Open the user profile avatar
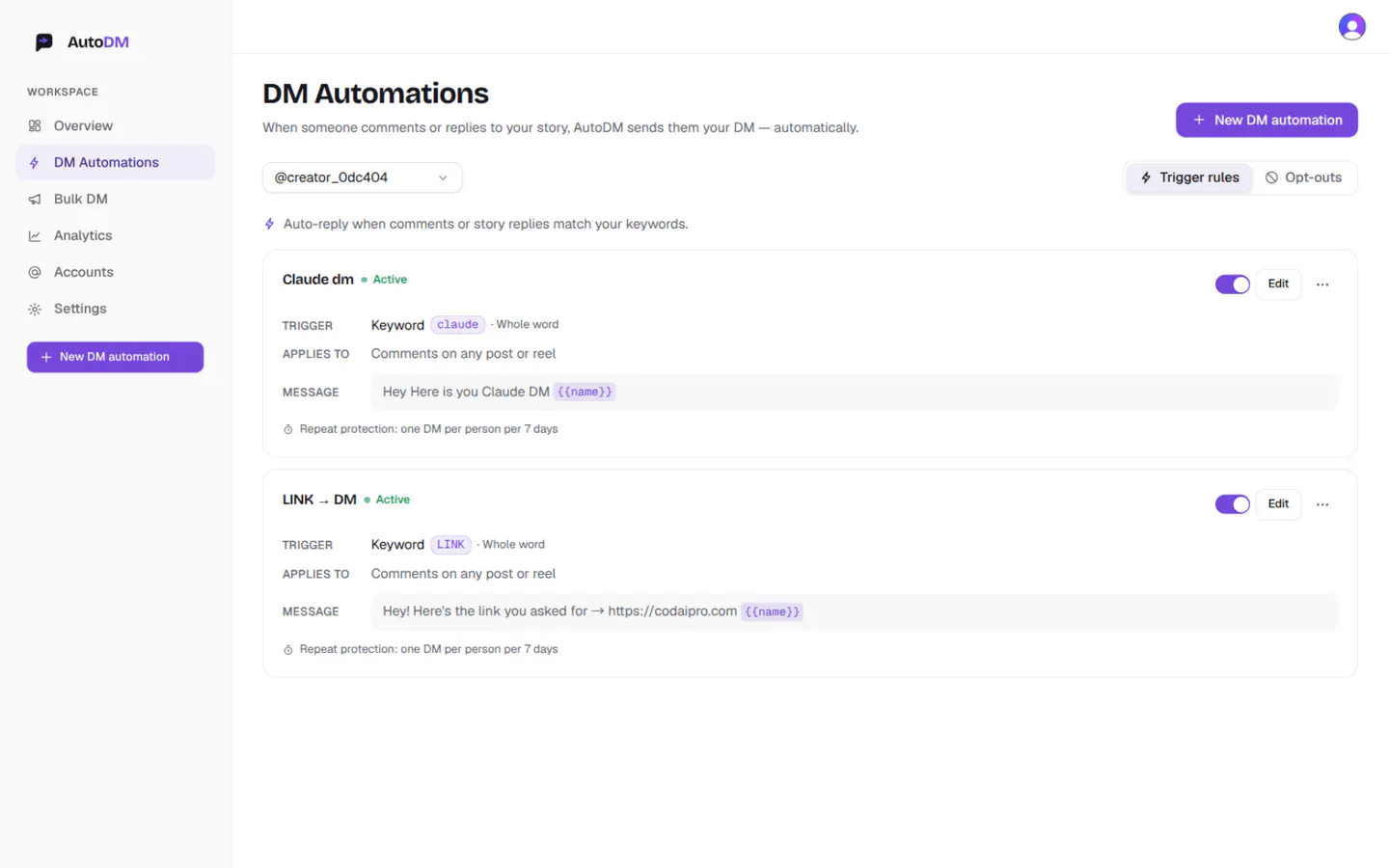1389x868 pixels. (1351, 27)
